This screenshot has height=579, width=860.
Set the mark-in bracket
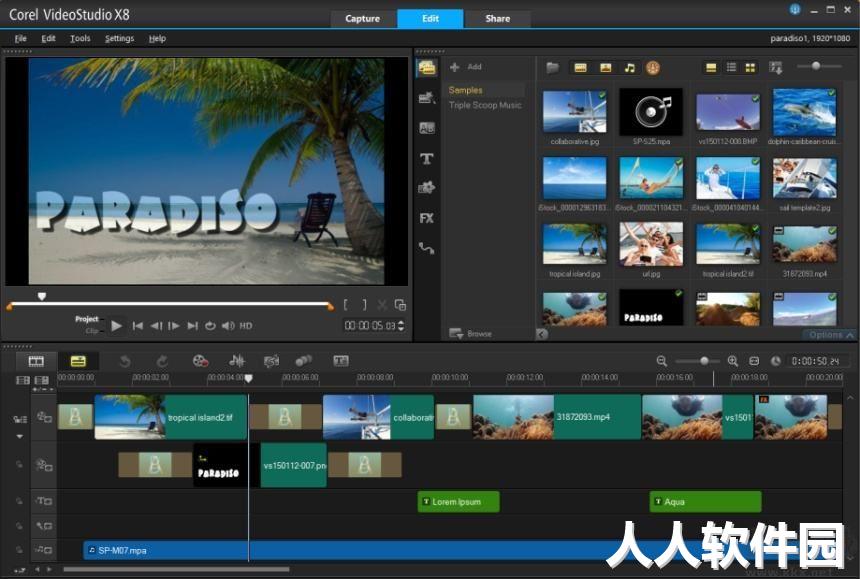click(346, 305)
